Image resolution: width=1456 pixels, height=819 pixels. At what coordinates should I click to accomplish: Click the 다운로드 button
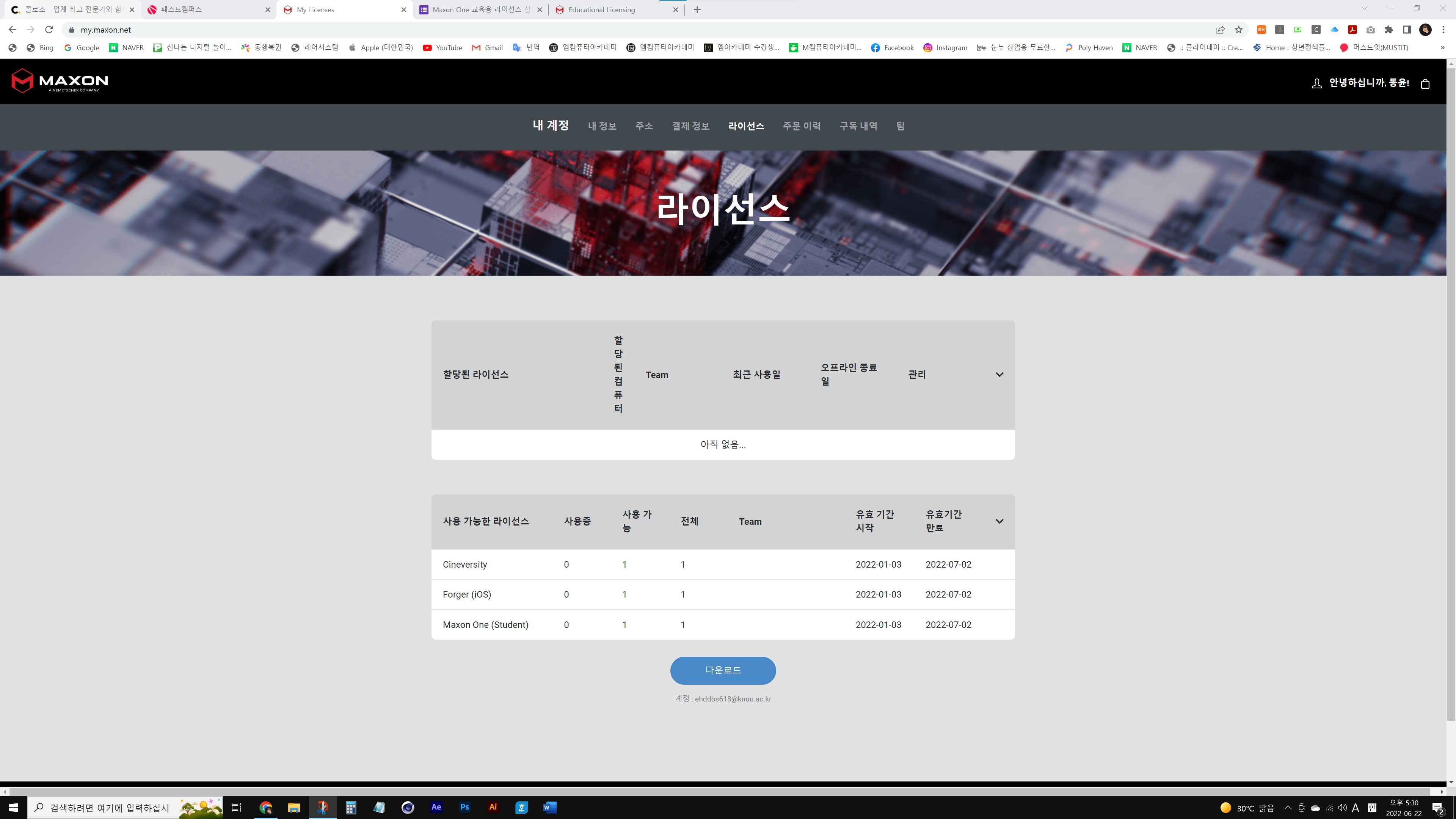click(x=723, y=670)
